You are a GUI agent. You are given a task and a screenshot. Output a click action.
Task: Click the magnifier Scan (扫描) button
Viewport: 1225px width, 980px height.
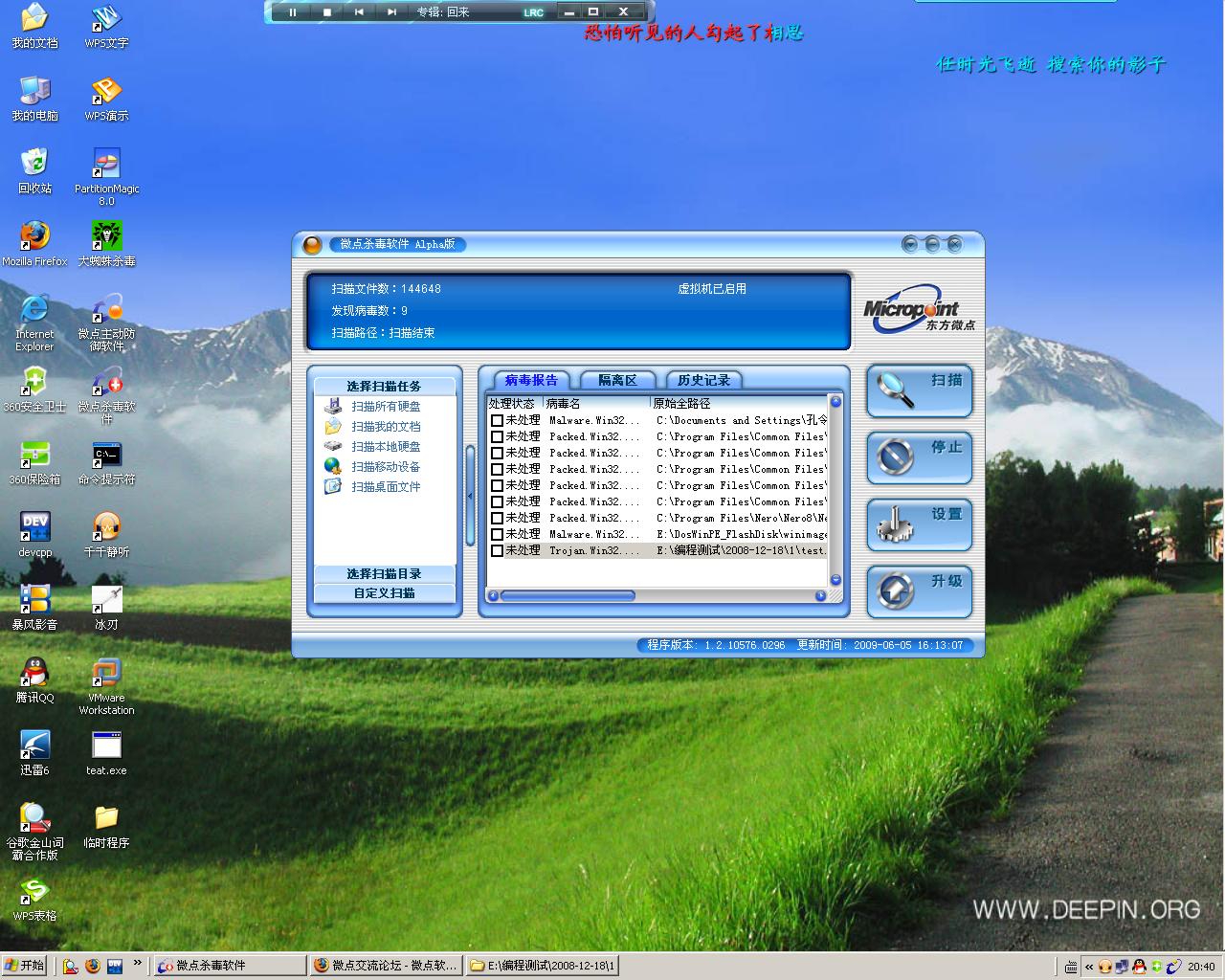click(x=920, y=390)
